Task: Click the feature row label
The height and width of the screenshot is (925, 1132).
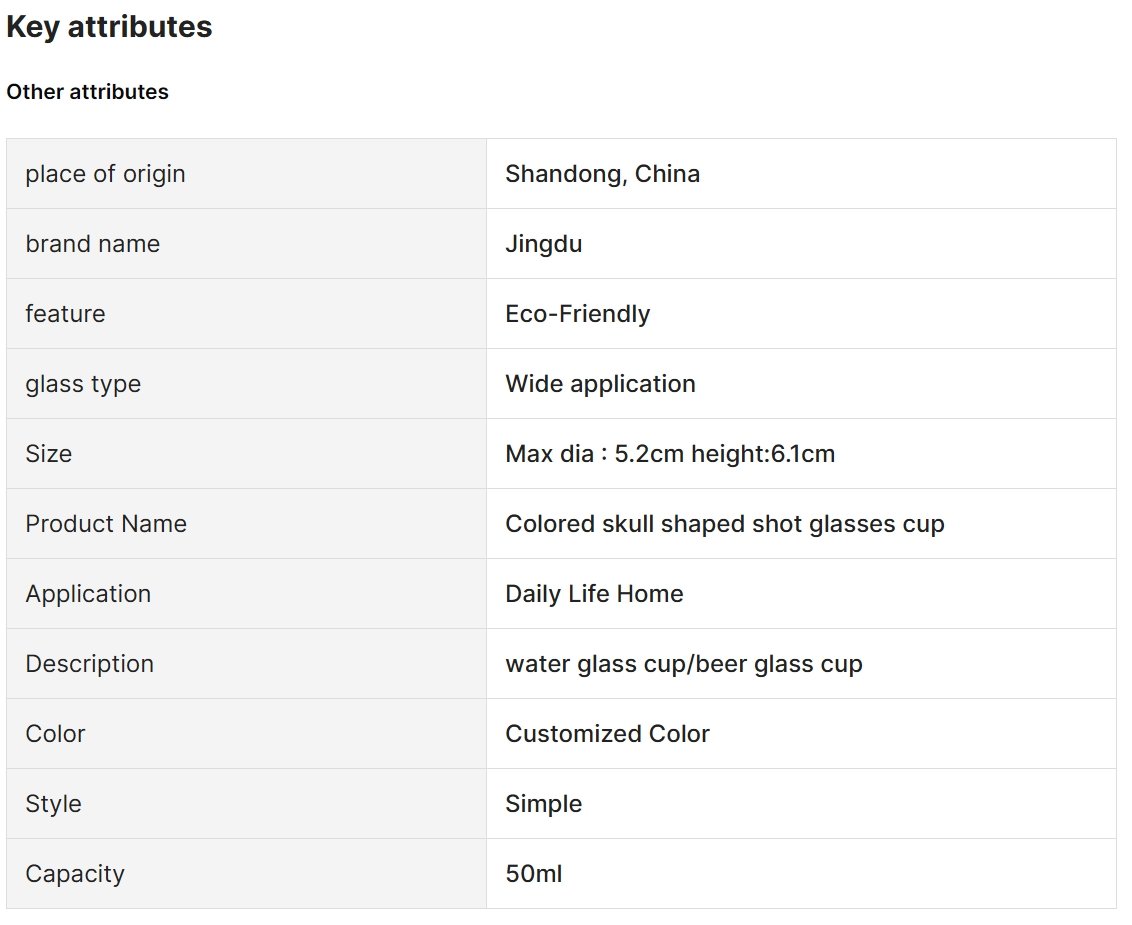Action: click(x=65, y=314)
